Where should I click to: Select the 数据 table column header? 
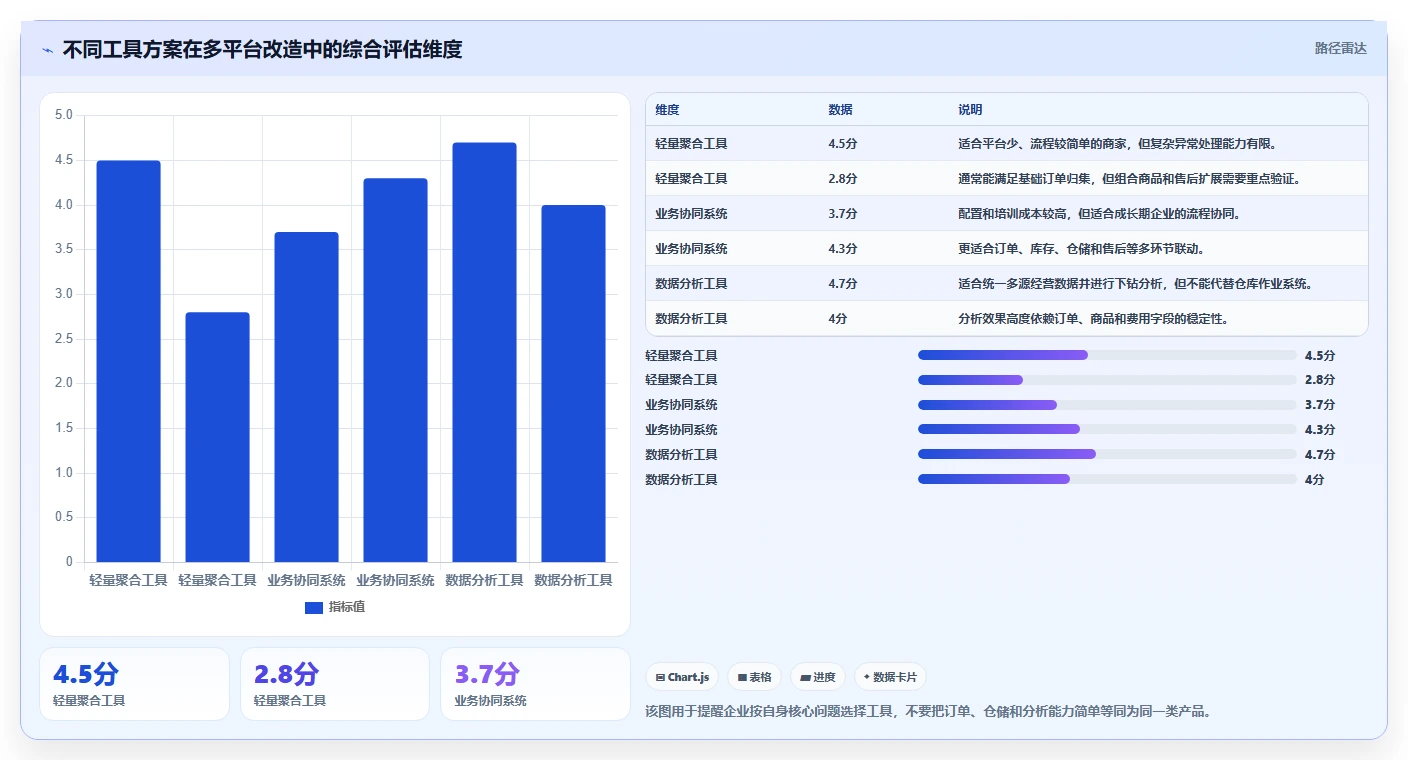pyautogui.click(x=841, y=110)
